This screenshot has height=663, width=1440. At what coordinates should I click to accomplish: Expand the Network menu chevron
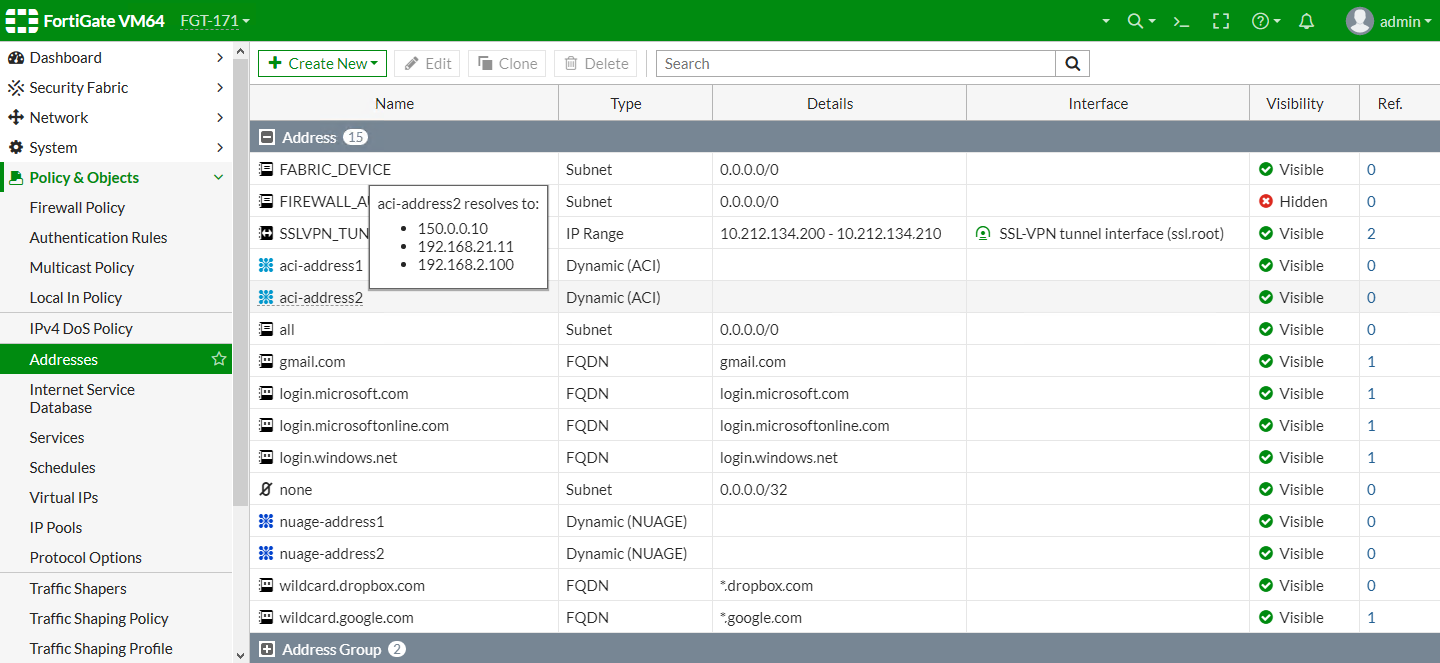click(x=220, y=118)
